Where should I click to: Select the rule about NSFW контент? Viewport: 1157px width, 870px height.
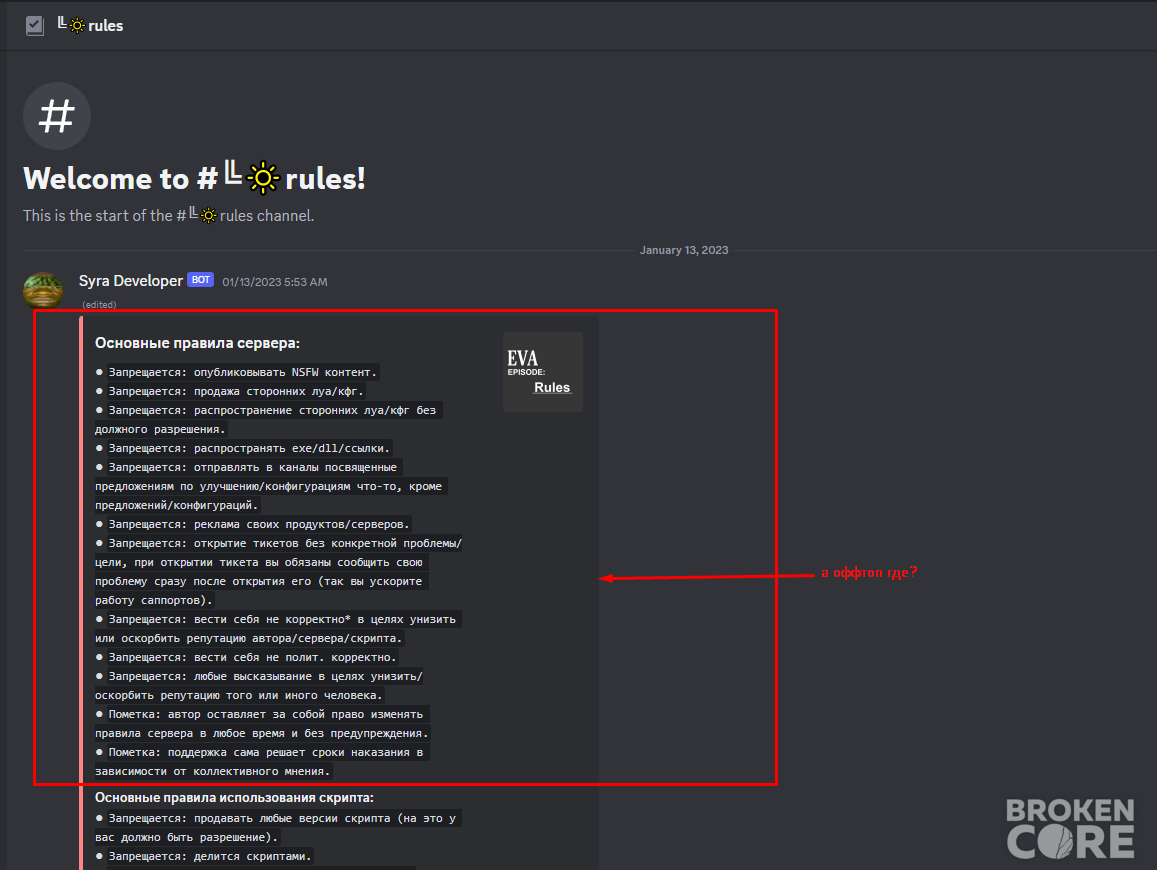click(236, 372)
